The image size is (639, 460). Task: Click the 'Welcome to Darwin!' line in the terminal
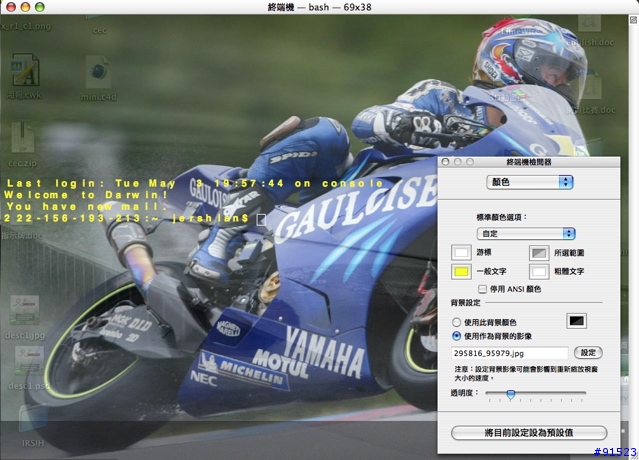[x=86, y=195]
